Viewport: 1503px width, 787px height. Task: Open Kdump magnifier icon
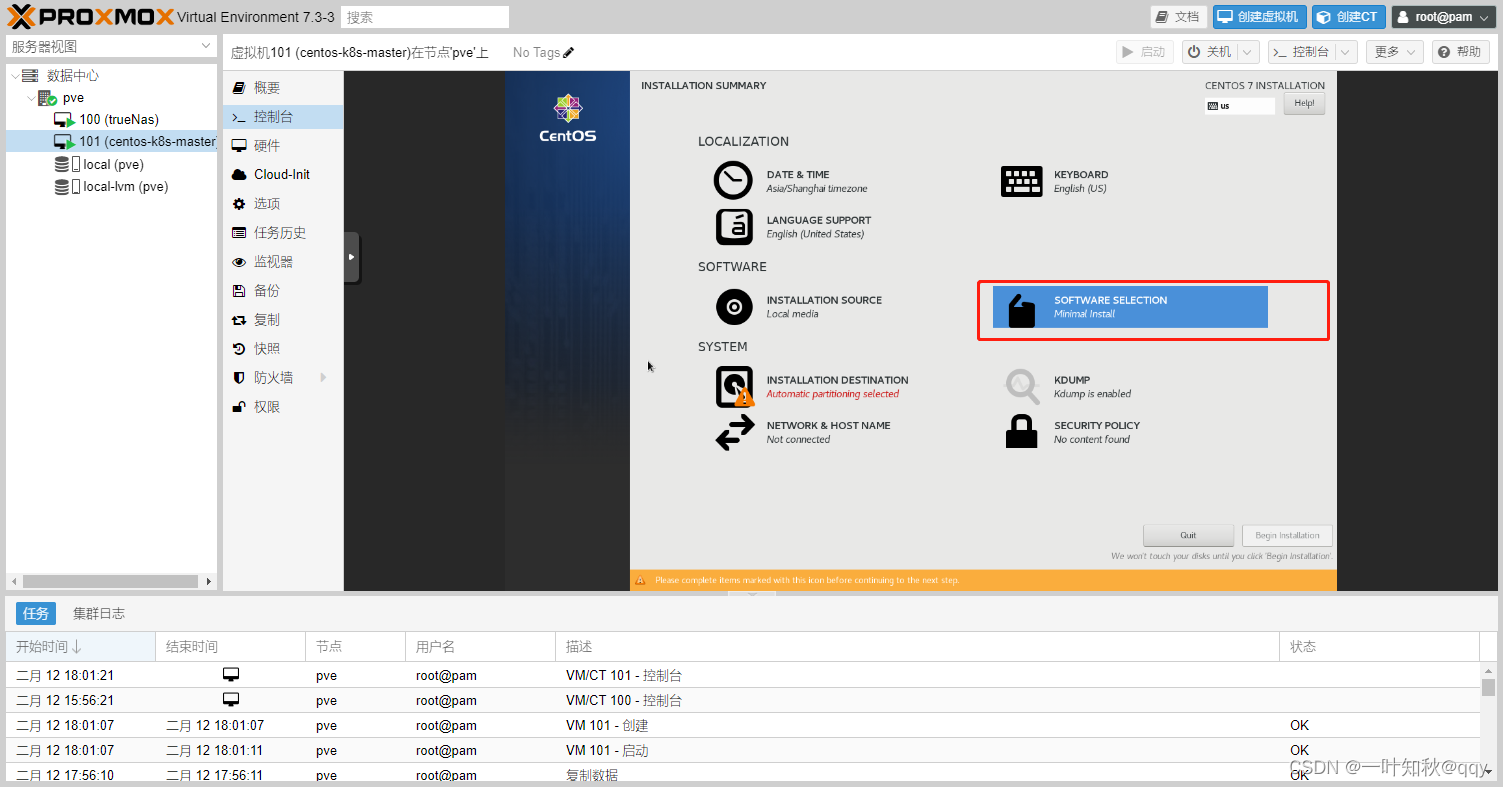pyautogui.click(x=1022, y=386)
